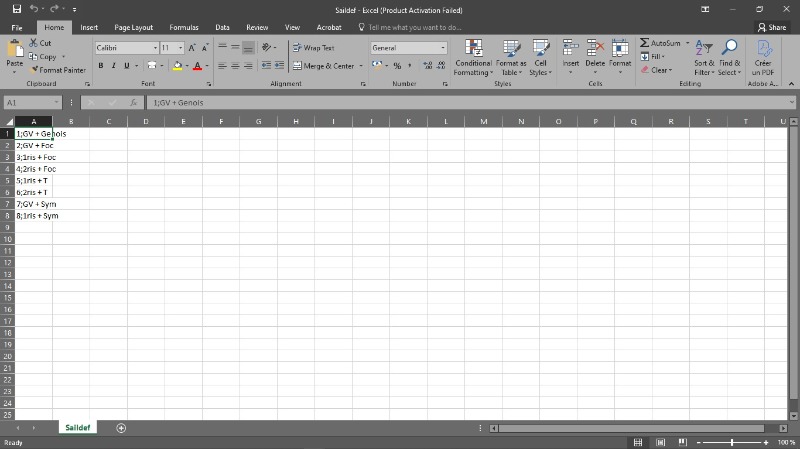800x449 pixels.
Task: Expand the Merge & Center dropdown arrow
Action: [361, 66]
